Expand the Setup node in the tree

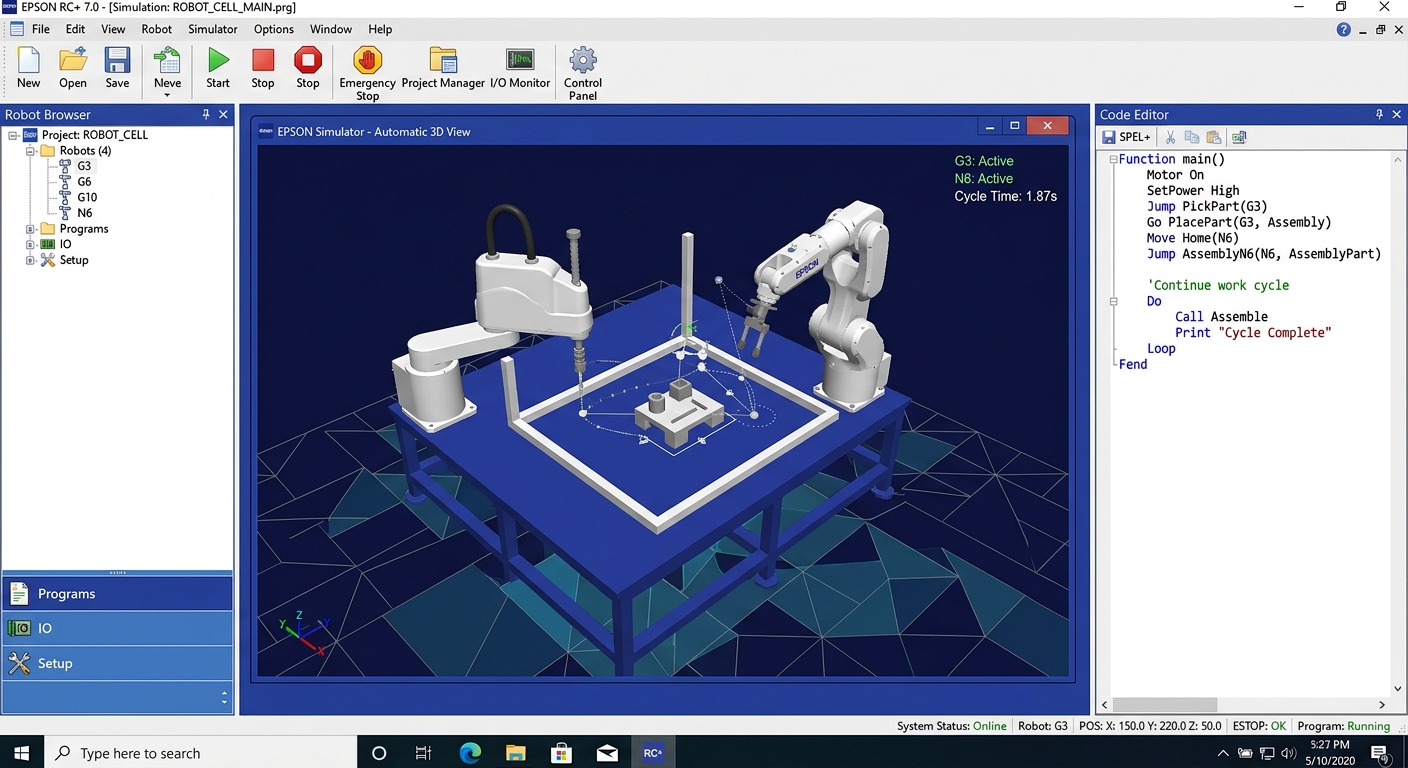pos(31,260)
